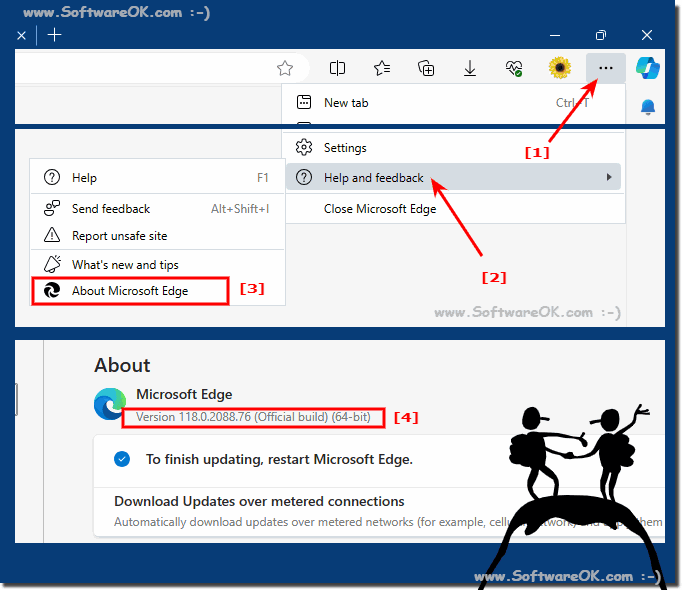The image size is (682, 590).
Task: Choose Close Microsoft Edge
Action: [453, 209]
